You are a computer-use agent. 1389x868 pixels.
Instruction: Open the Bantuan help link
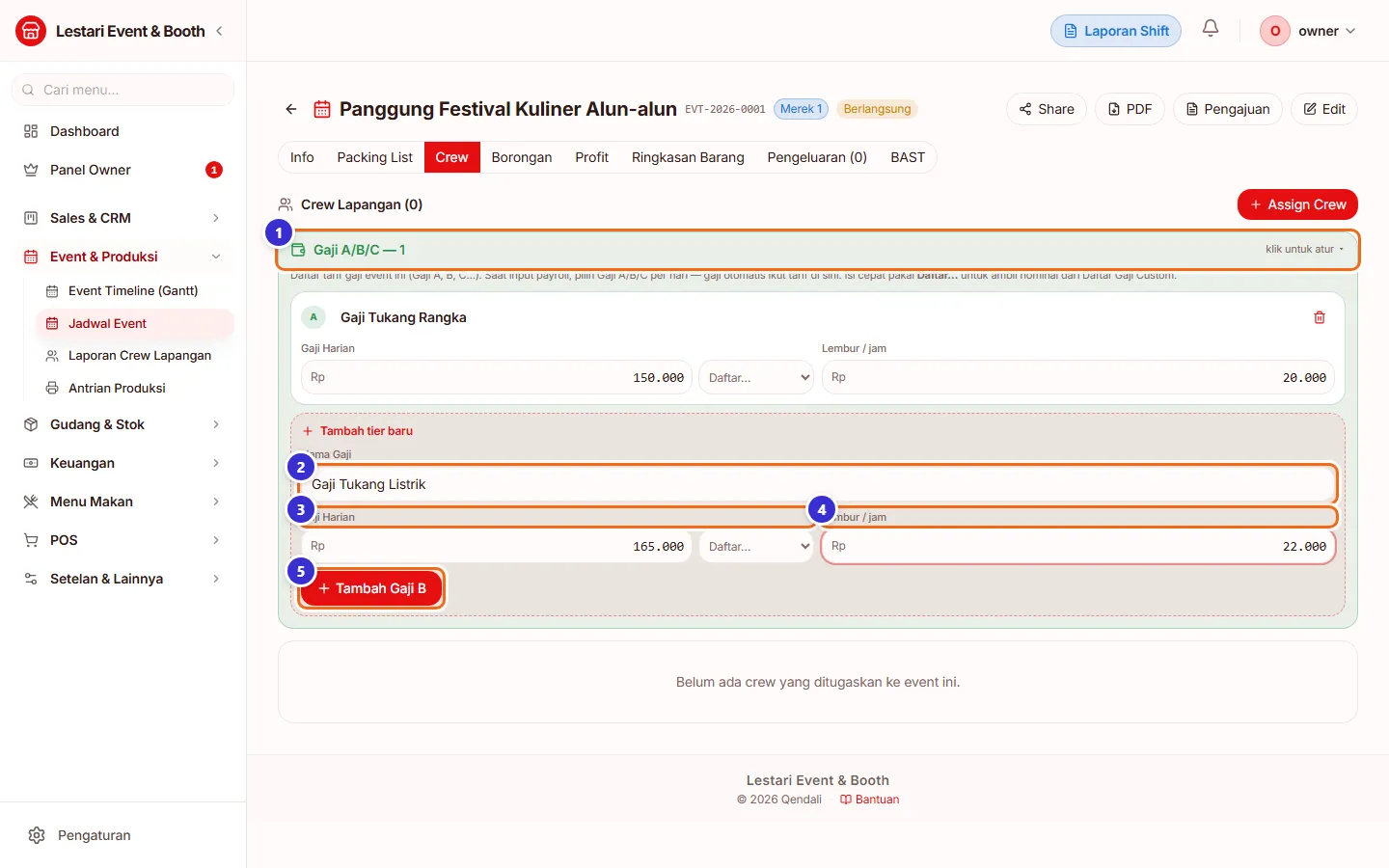(869, 800)
